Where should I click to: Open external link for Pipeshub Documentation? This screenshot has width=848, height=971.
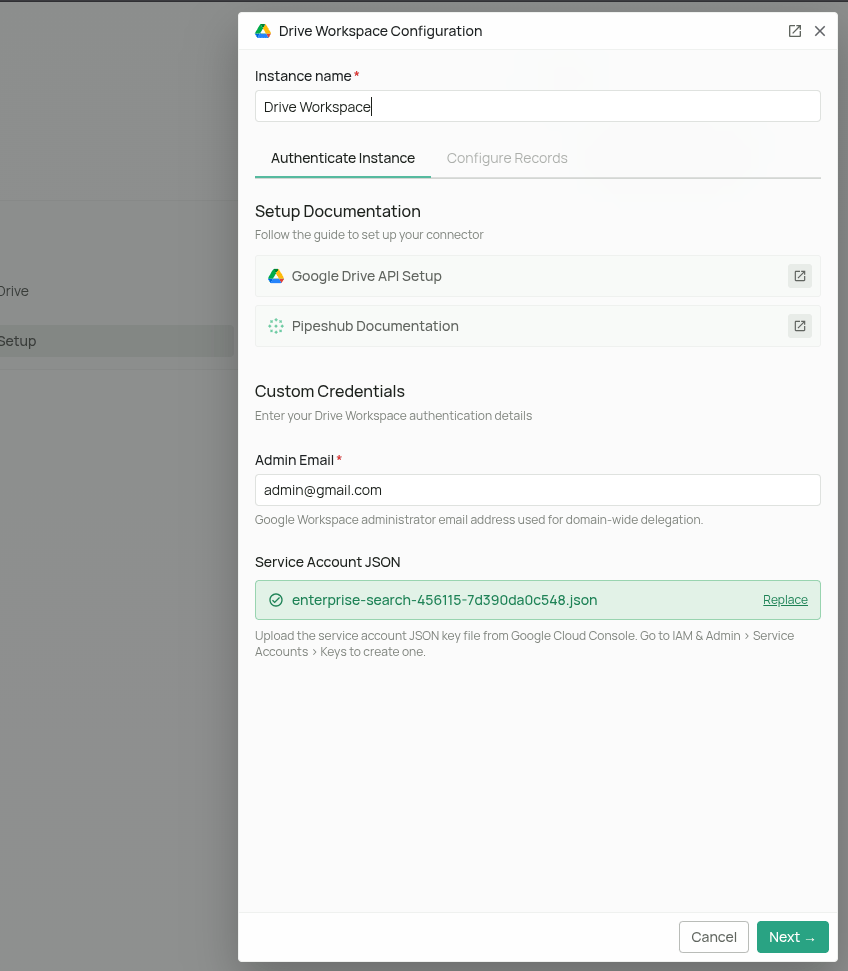click(800, 326)
